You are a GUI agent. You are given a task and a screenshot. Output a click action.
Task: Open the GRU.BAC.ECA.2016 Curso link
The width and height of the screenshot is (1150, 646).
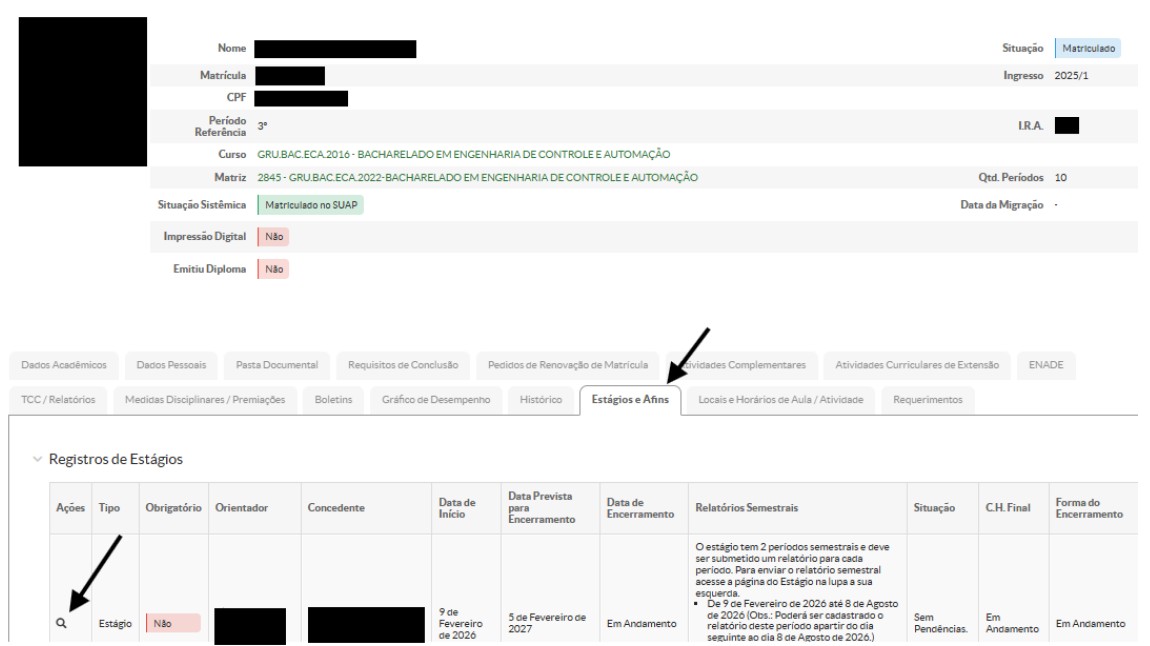point(463,154)
